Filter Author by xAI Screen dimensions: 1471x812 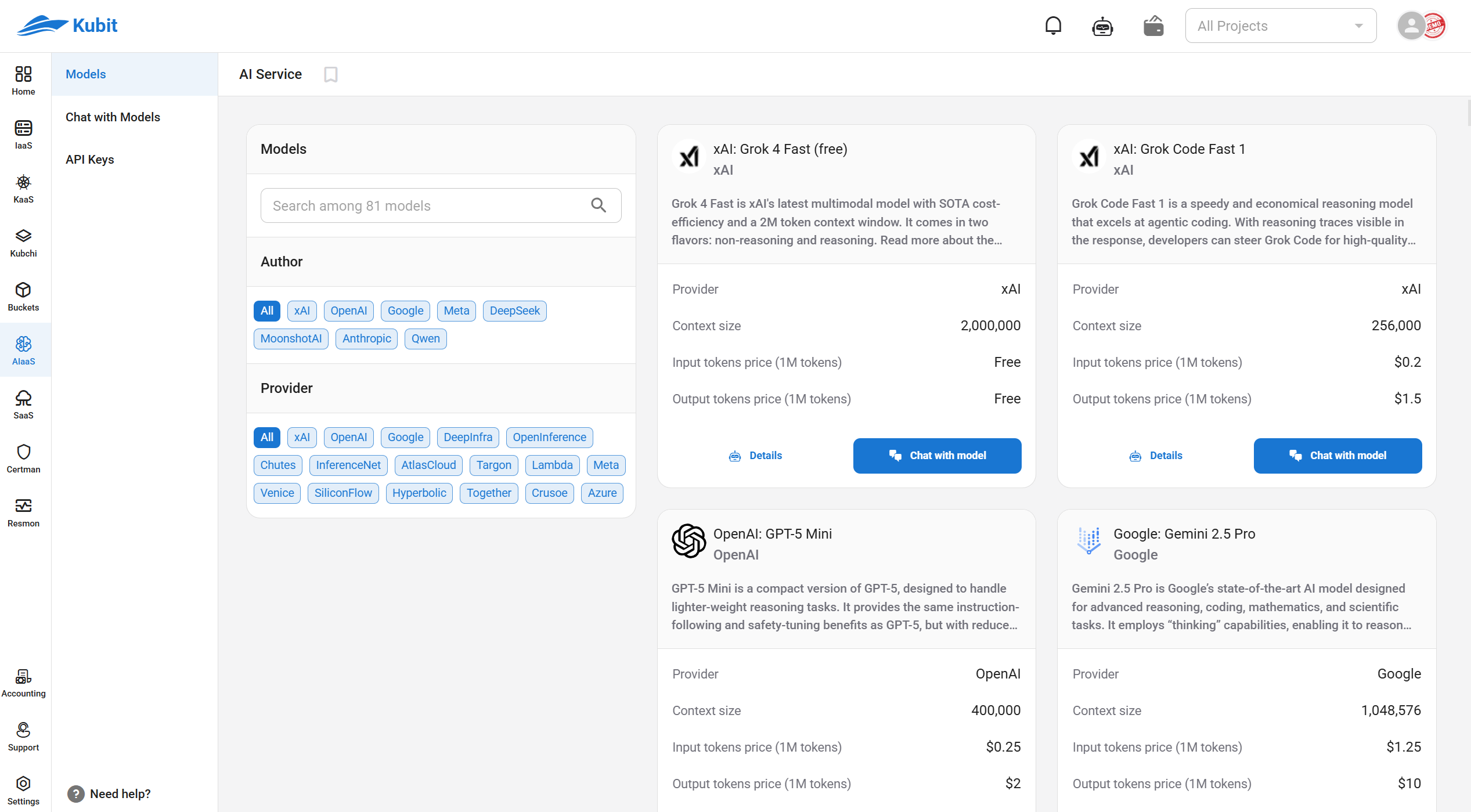(x=302, y=311)
